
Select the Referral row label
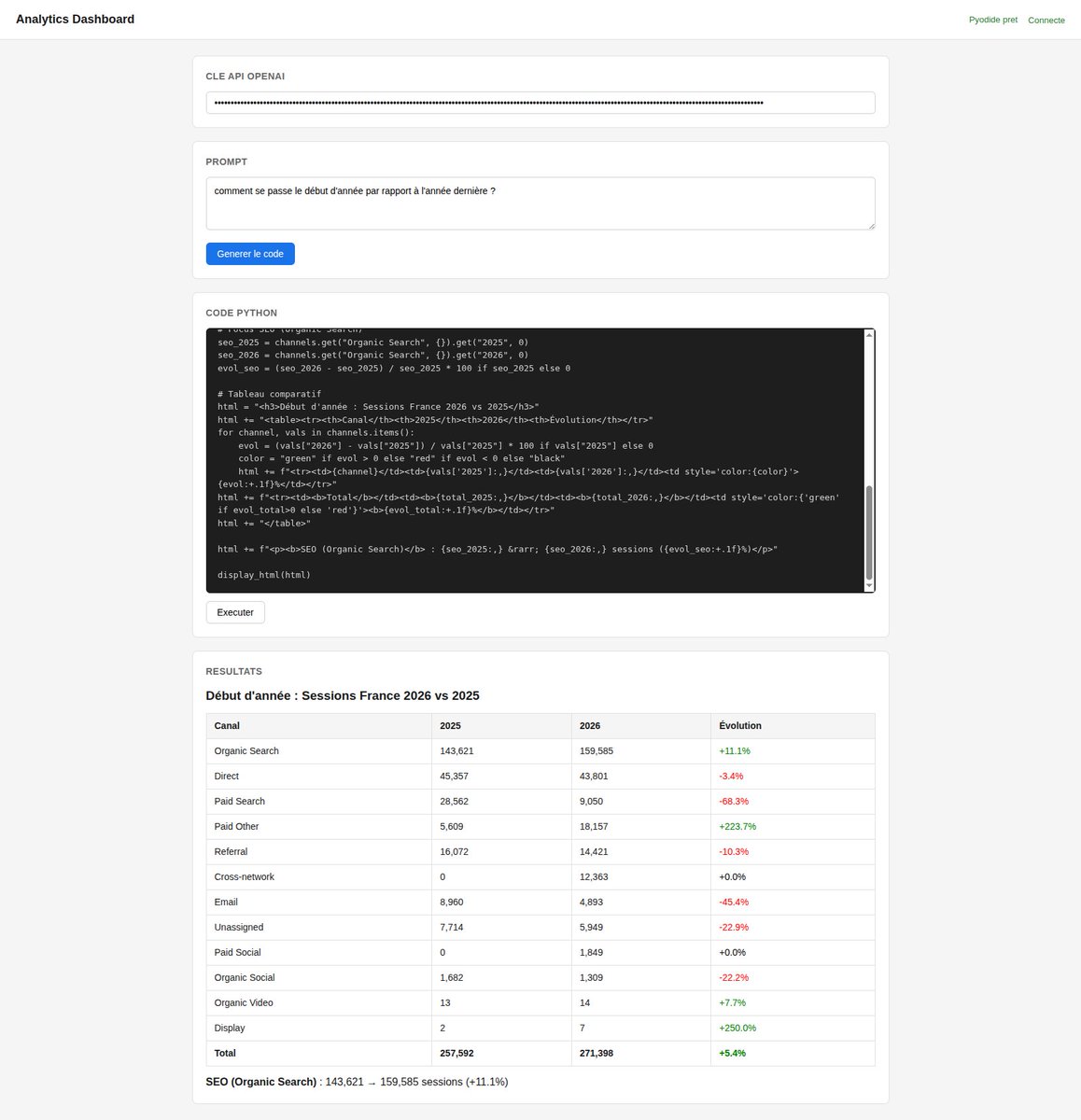pos(231,851)
